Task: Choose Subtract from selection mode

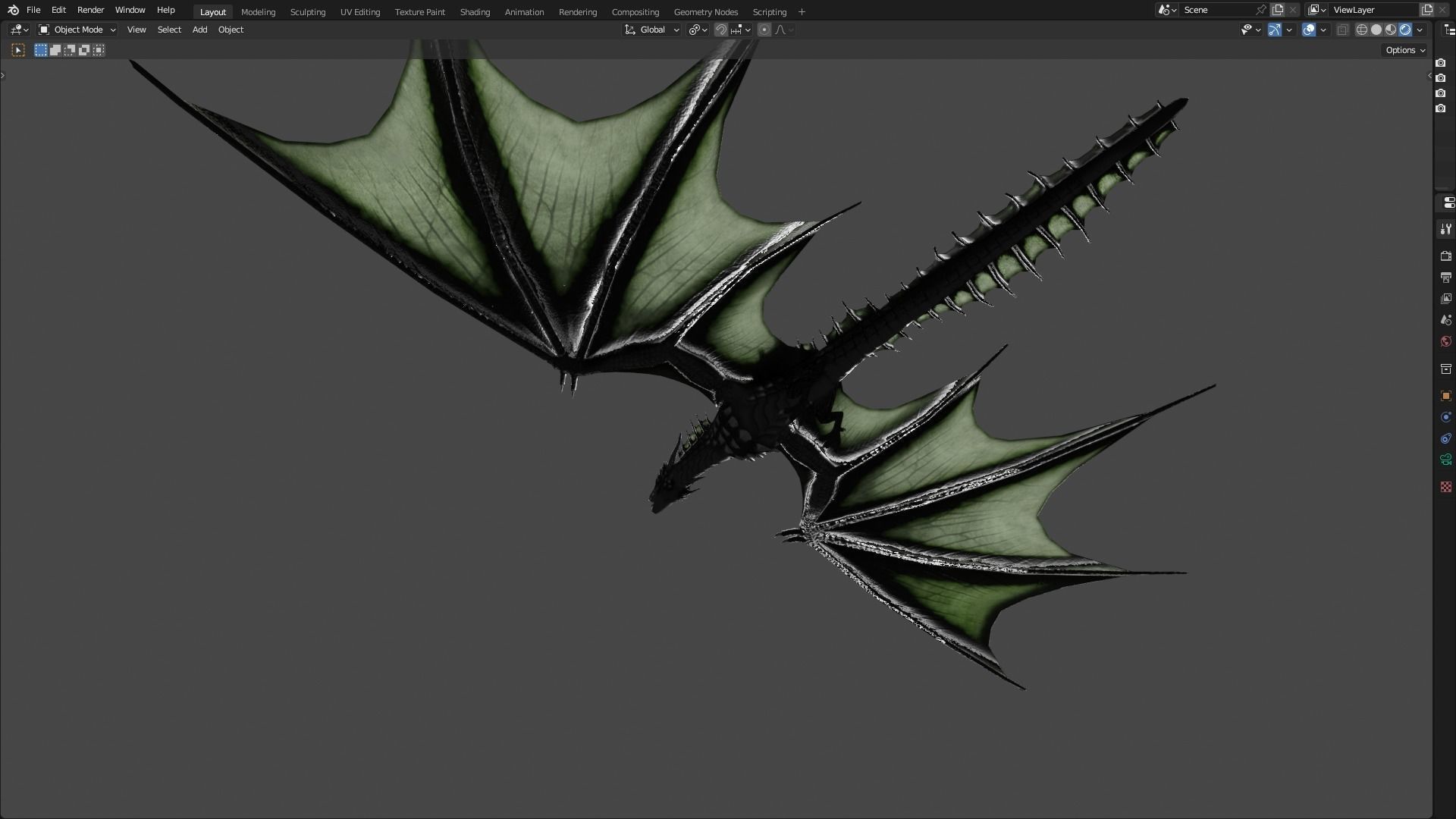Action: tap(70, 50)
